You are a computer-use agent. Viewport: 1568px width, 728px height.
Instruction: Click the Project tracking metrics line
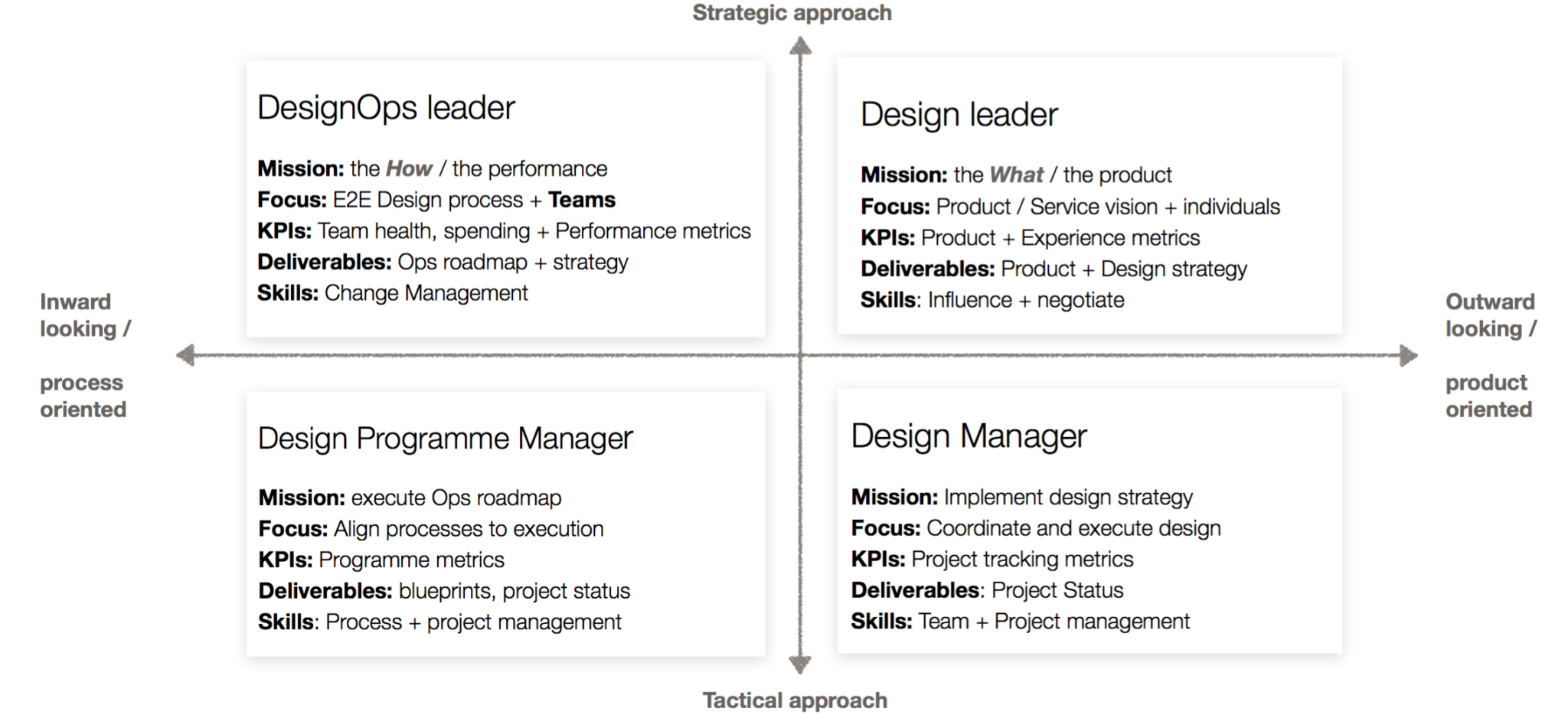tap(991, 559)
